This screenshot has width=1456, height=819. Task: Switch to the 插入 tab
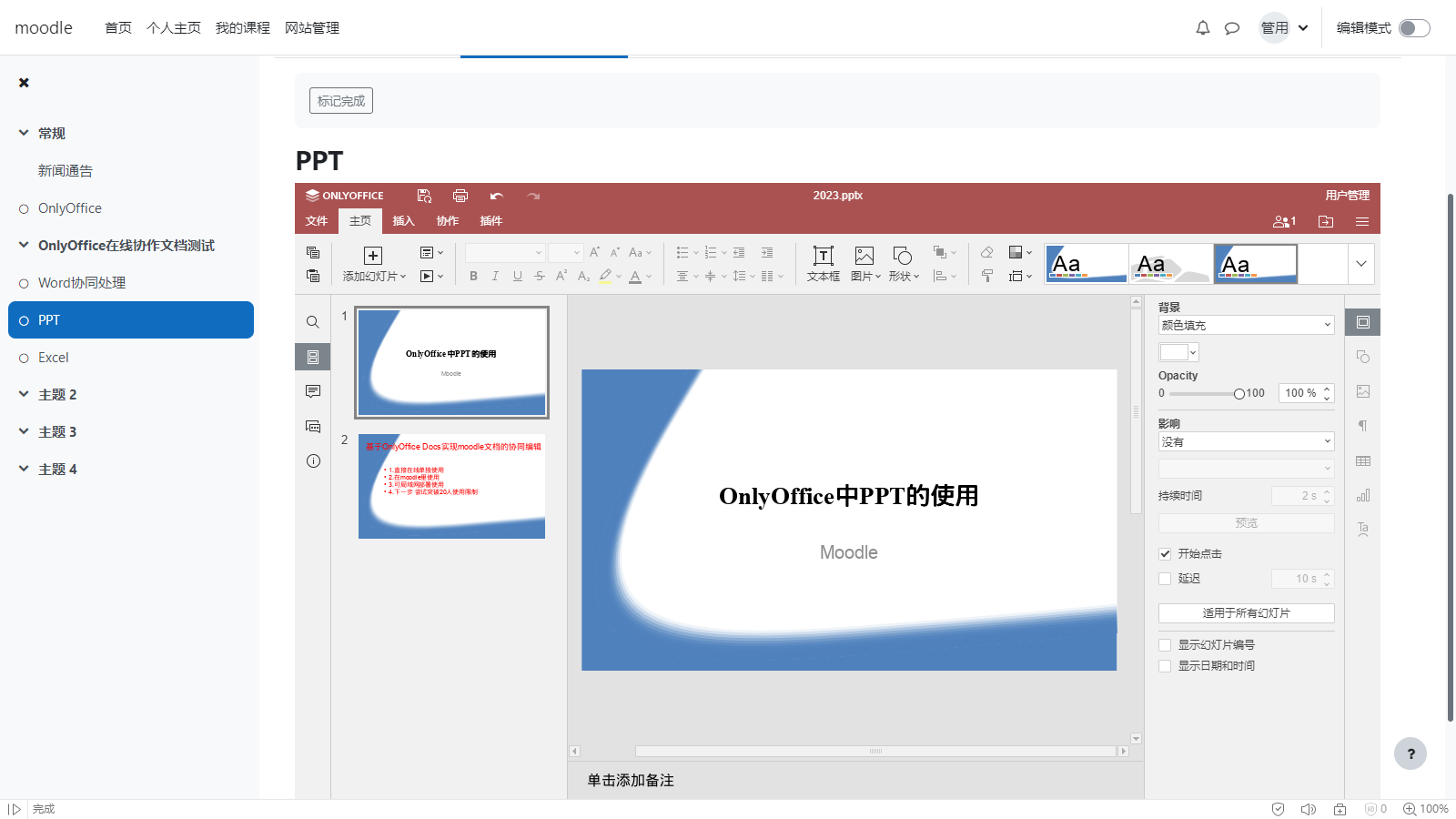click(403, 221)
